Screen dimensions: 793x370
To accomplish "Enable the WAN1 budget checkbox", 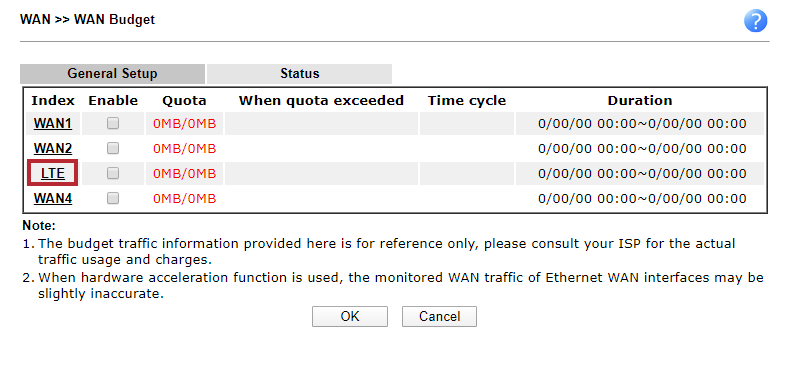I will point(113,123).
